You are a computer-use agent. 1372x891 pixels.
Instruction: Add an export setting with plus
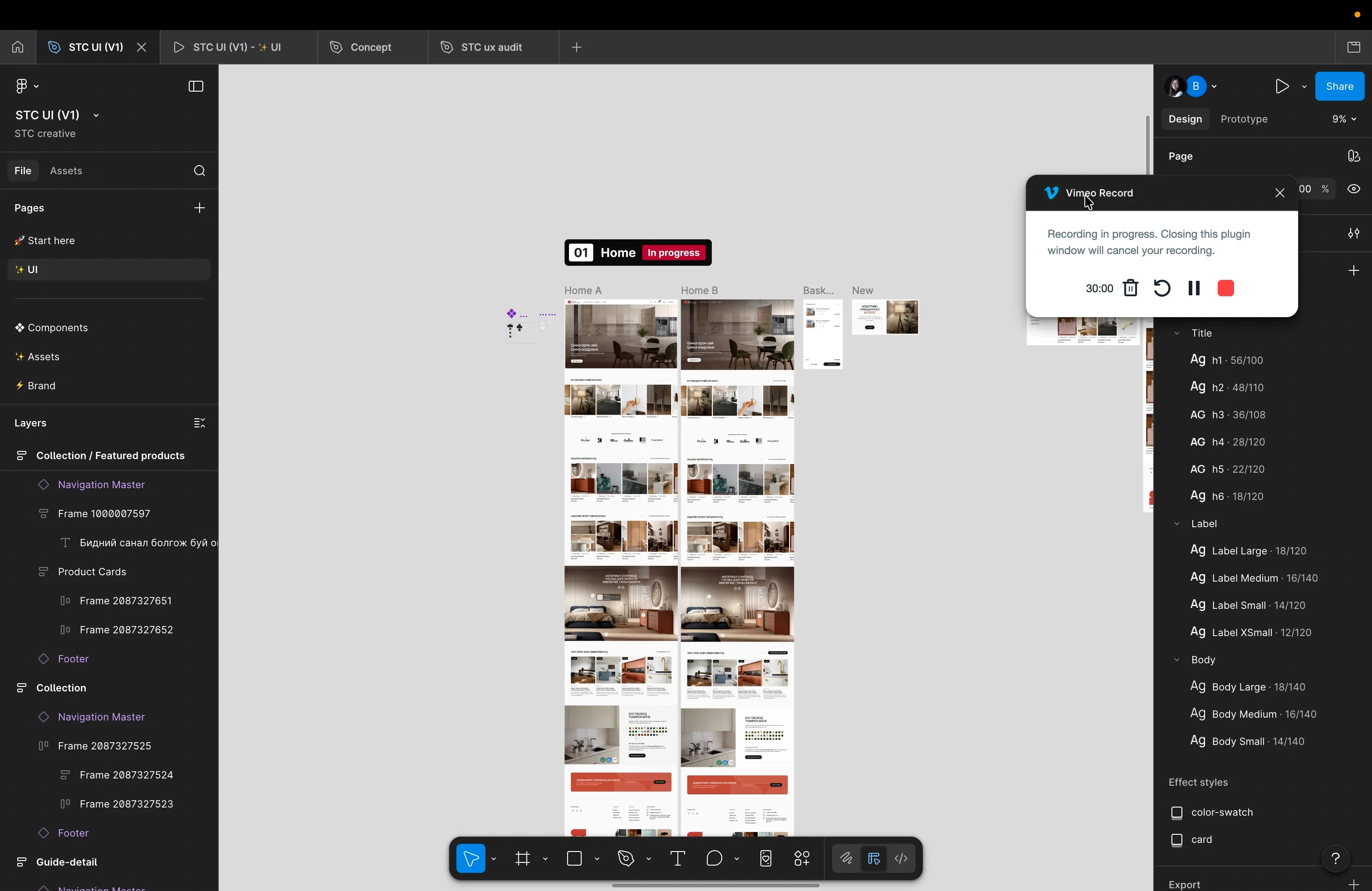point(1353,885)
